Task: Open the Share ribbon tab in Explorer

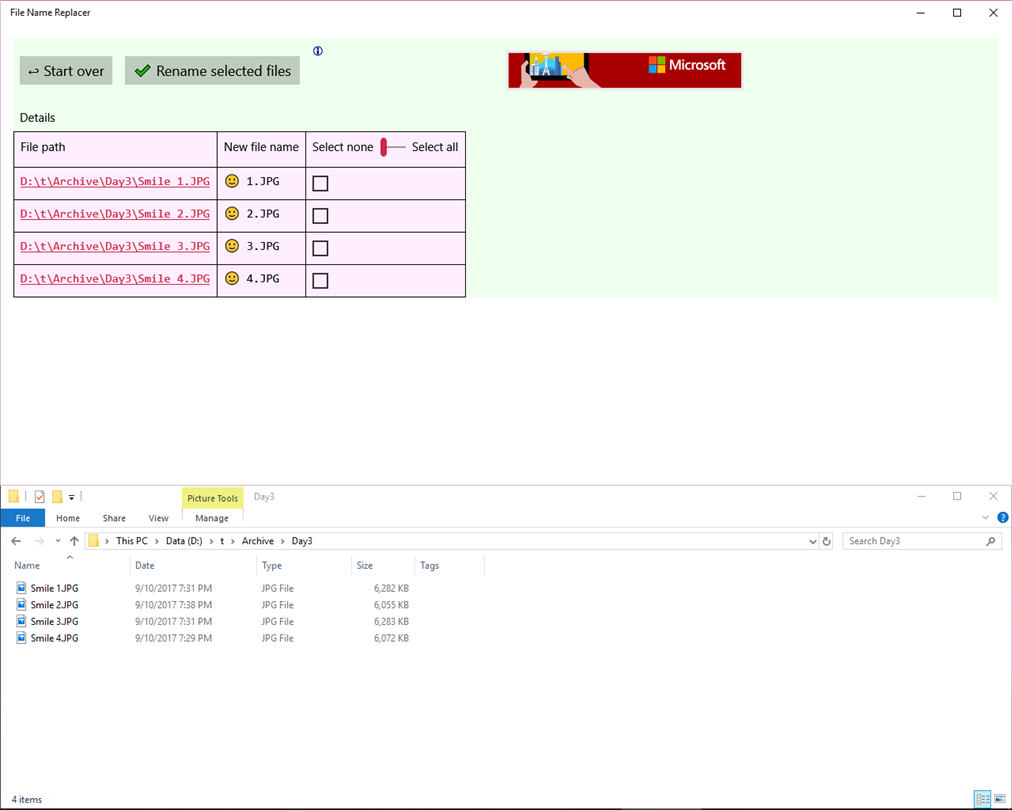Action: coord(114,518)
